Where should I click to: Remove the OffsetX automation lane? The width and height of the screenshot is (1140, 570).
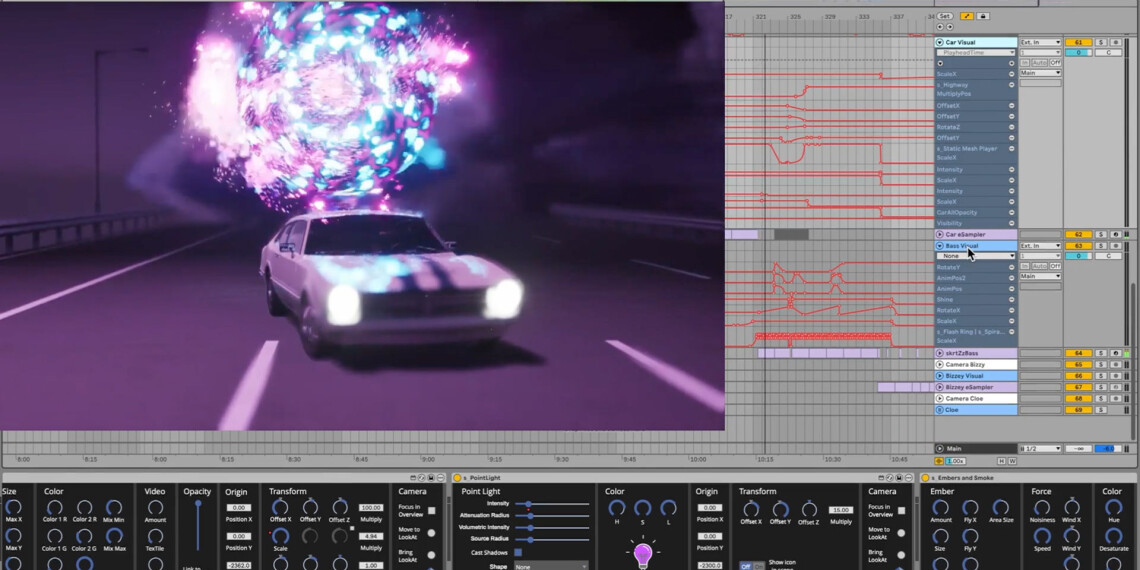[1011, 105]
